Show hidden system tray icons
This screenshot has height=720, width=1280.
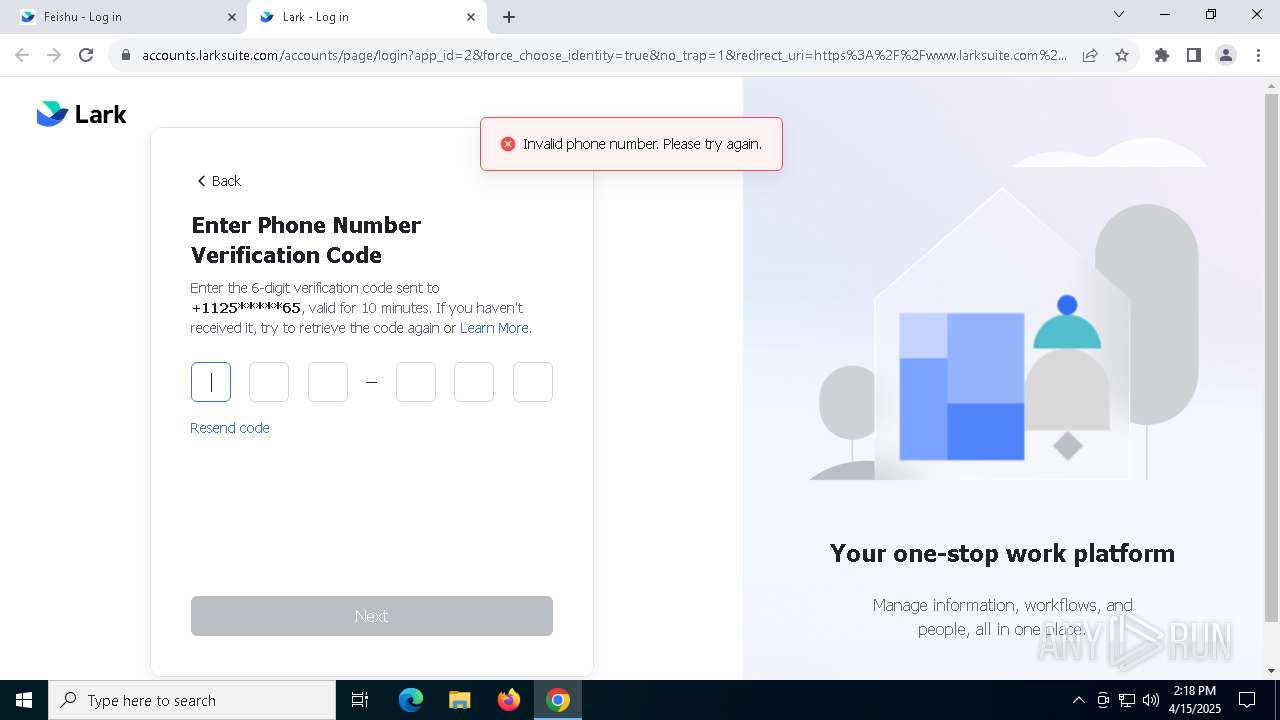1078,700
